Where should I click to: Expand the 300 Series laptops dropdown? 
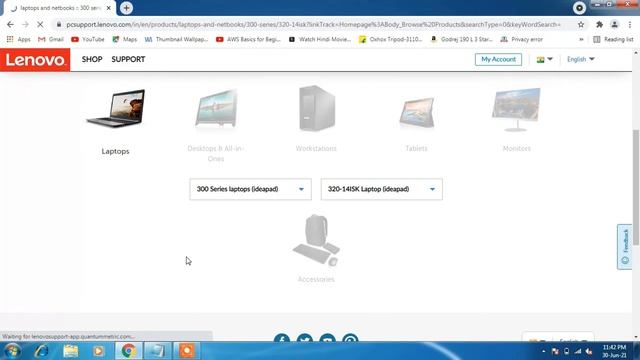coord(250,189)
